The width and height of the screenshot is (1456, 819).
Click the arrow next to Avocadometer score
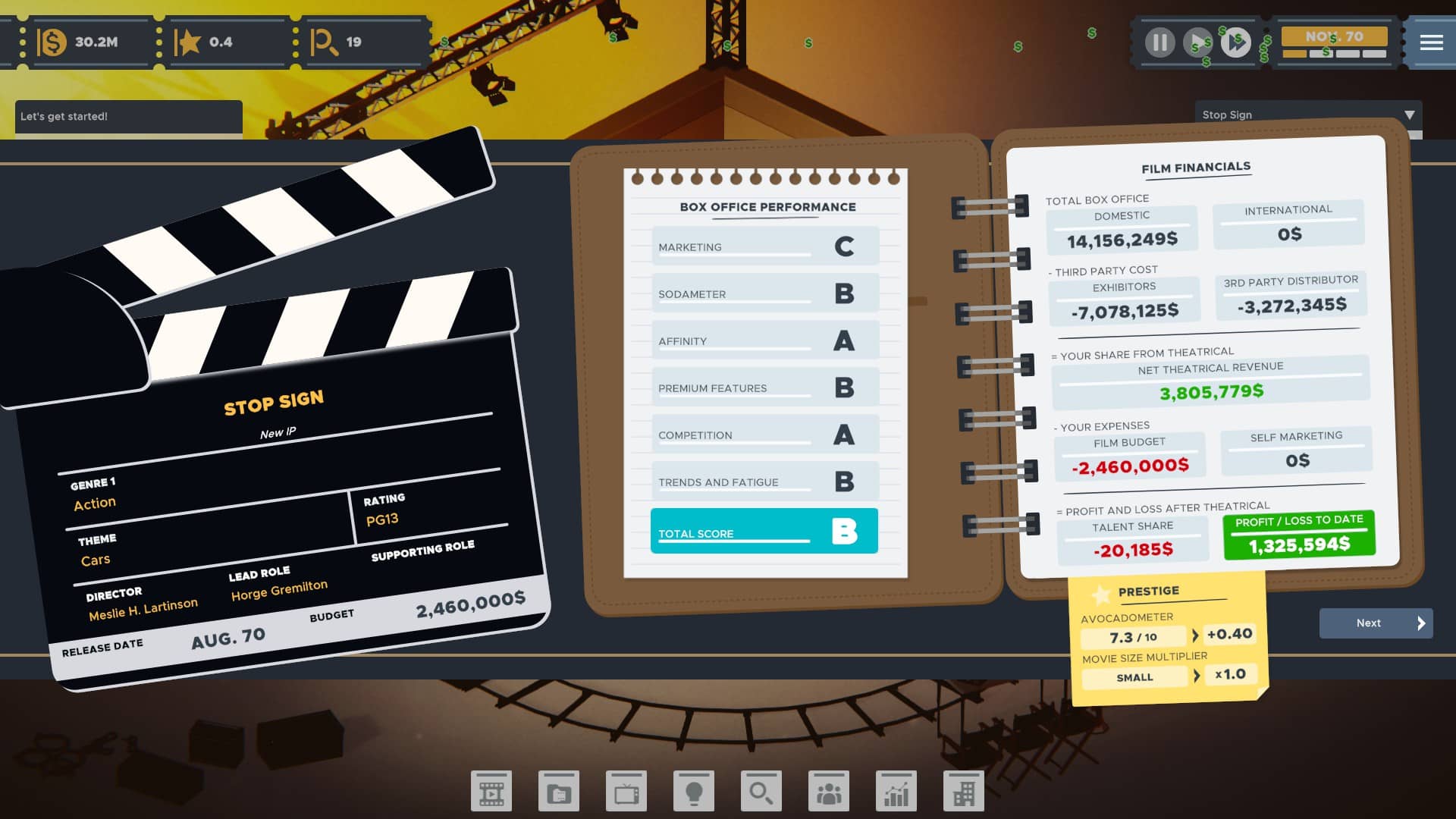(x=1196, y=635)
